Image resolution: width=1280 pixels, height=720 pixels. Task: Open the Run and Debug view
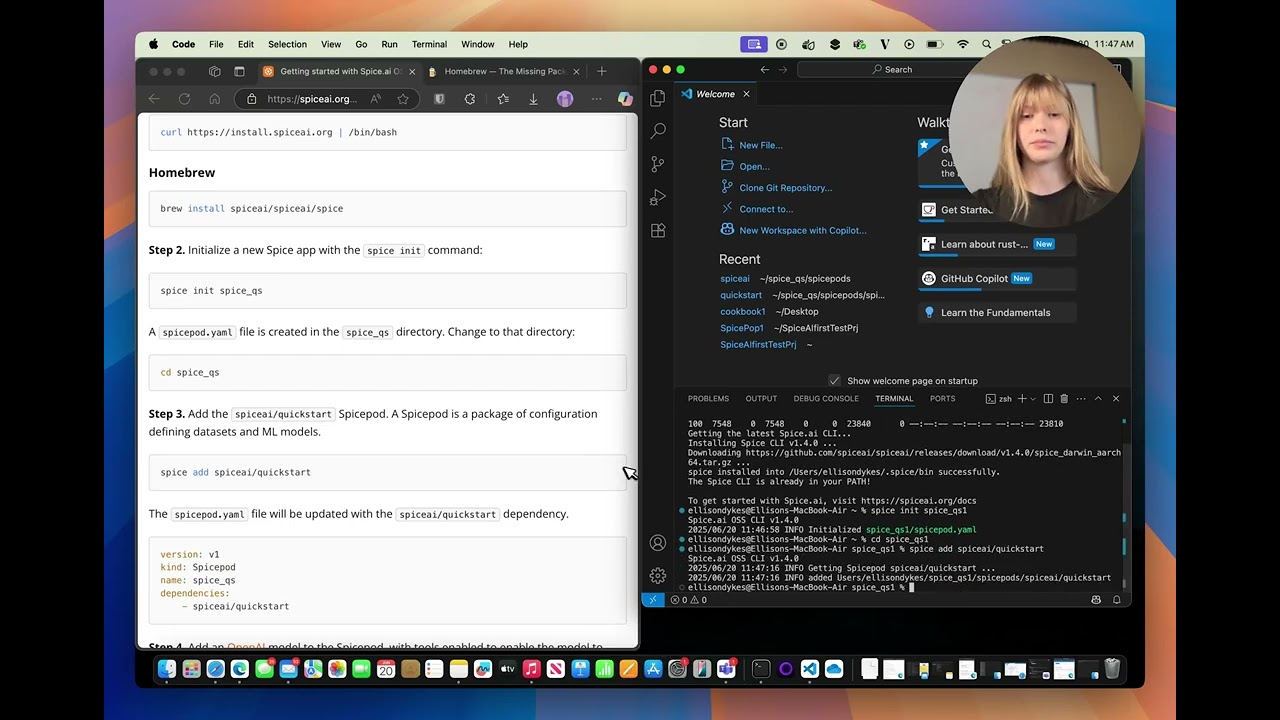point(657,197)
